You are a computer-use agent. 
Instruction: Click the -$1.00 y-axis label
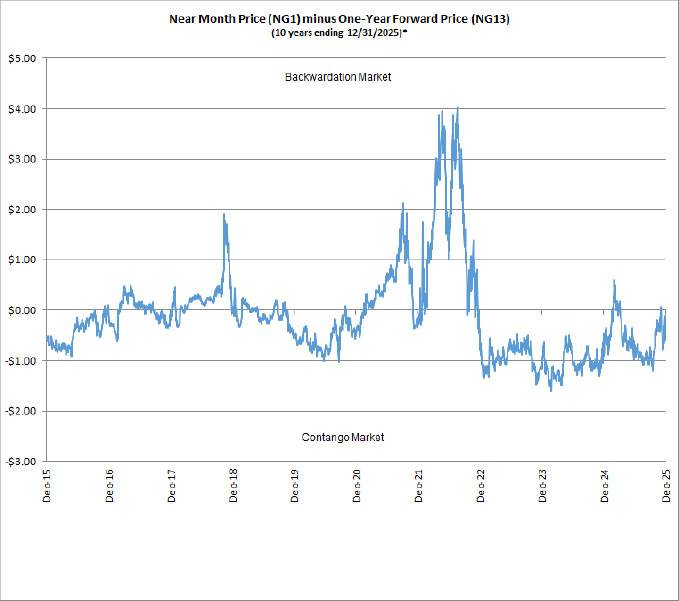[x=20, y=361]
